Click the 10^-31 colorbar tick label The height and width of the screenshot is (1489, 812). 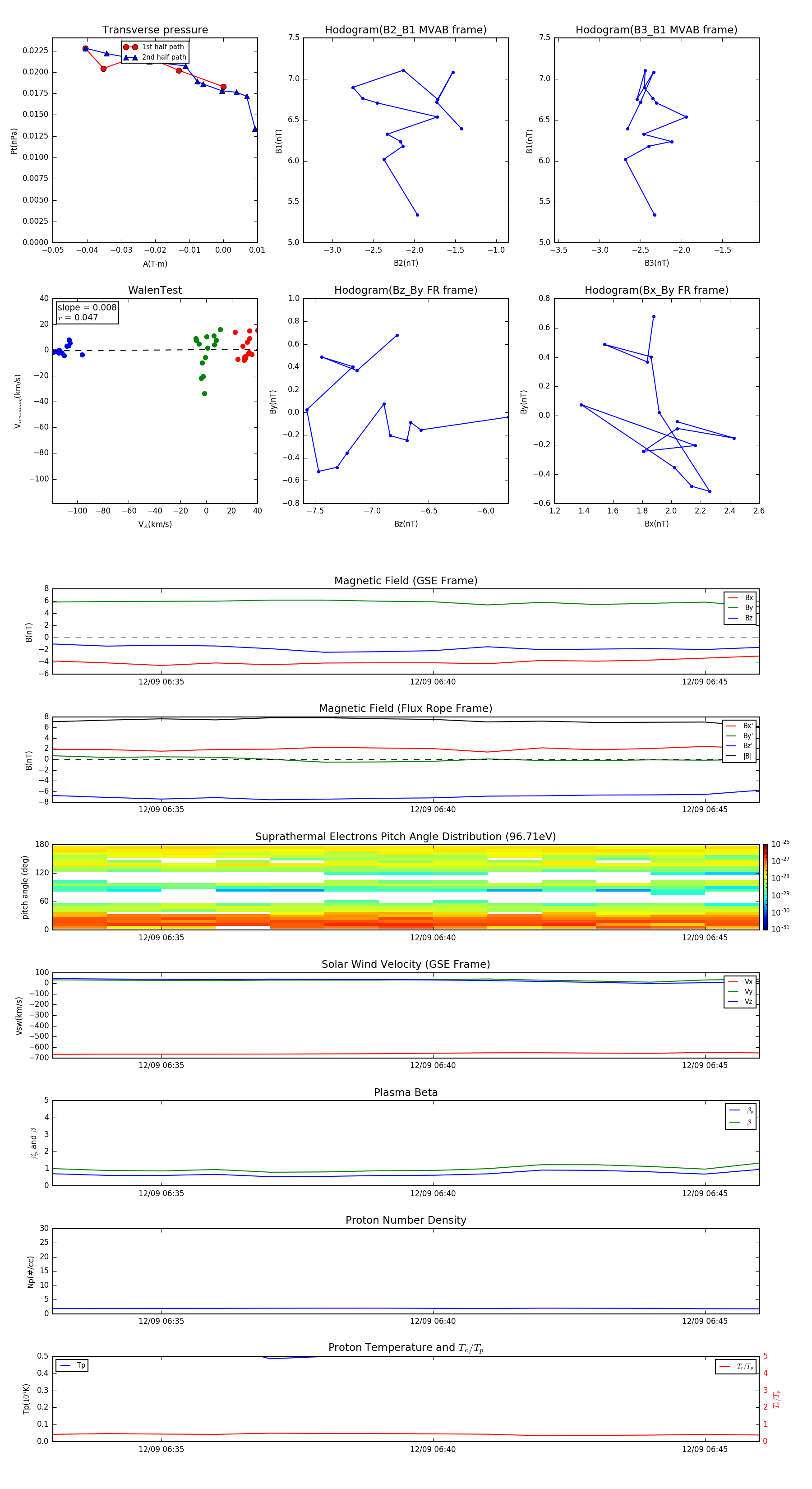[780, 929]
